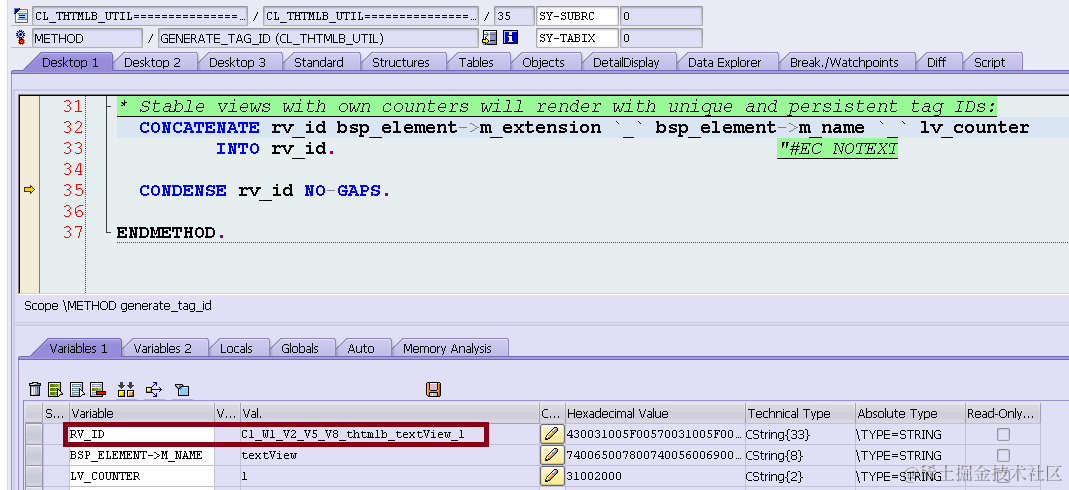
Task: Click the SY-TABIX field
Action: [577, 38]
